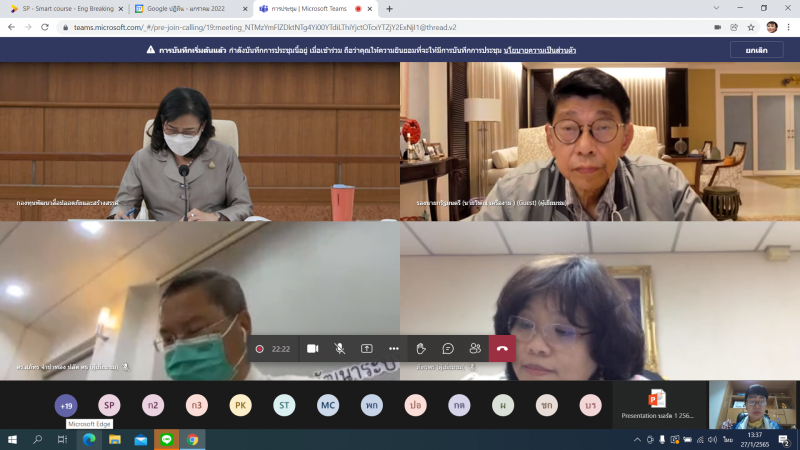This screenshot has height=450, width=800.
Task: Open the +19 overflow participants avatar
Action: (66, 406)
